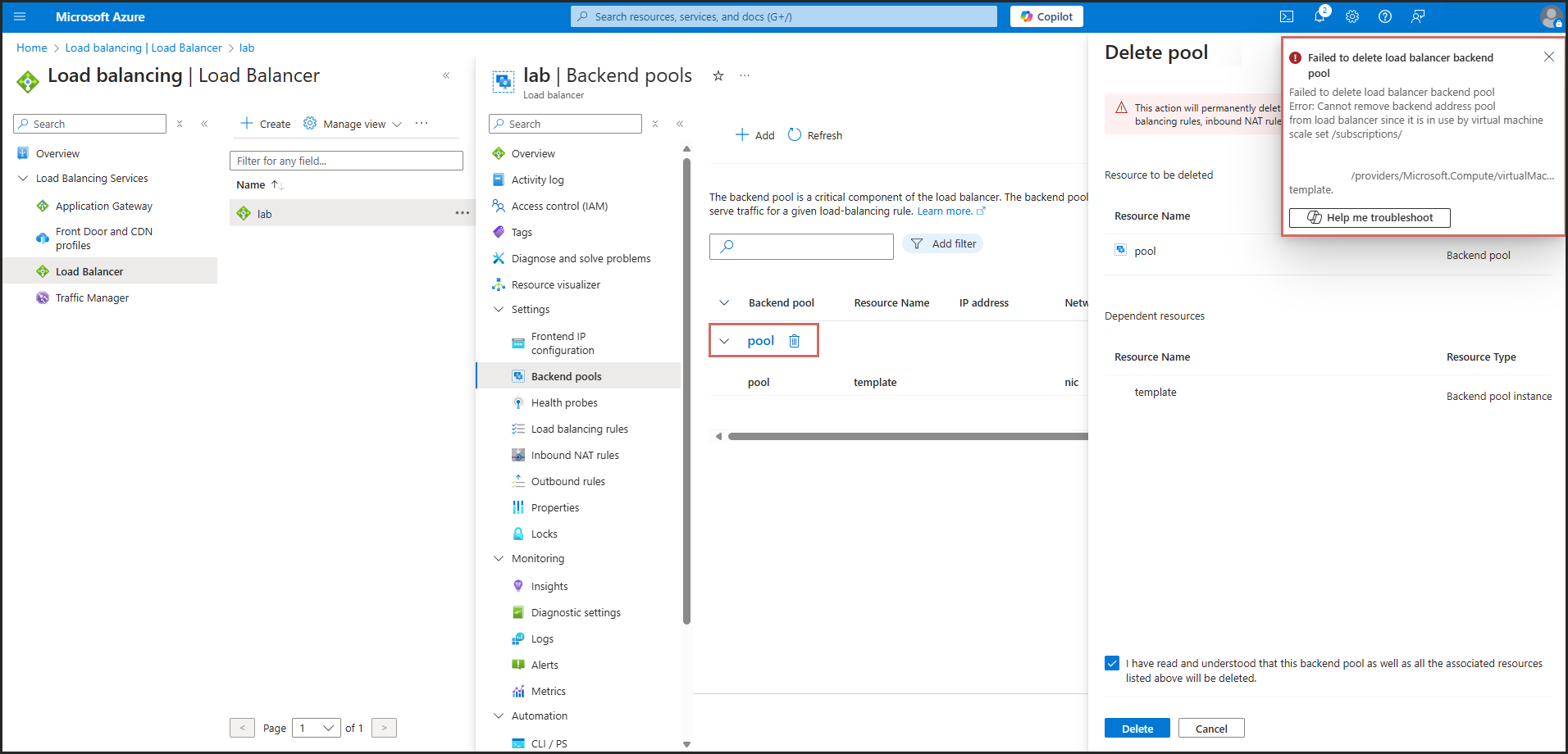Open the notifications bell
The image size is (1568, 754).
[1320, 16]
